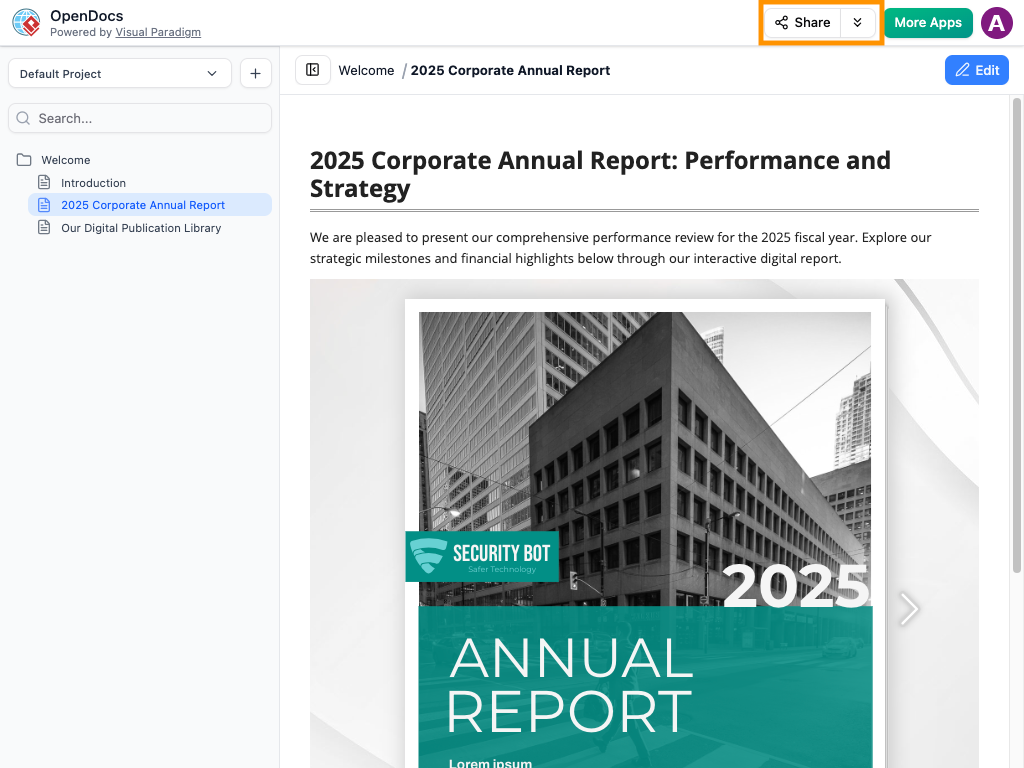Click the Share button

coord(802,23)
